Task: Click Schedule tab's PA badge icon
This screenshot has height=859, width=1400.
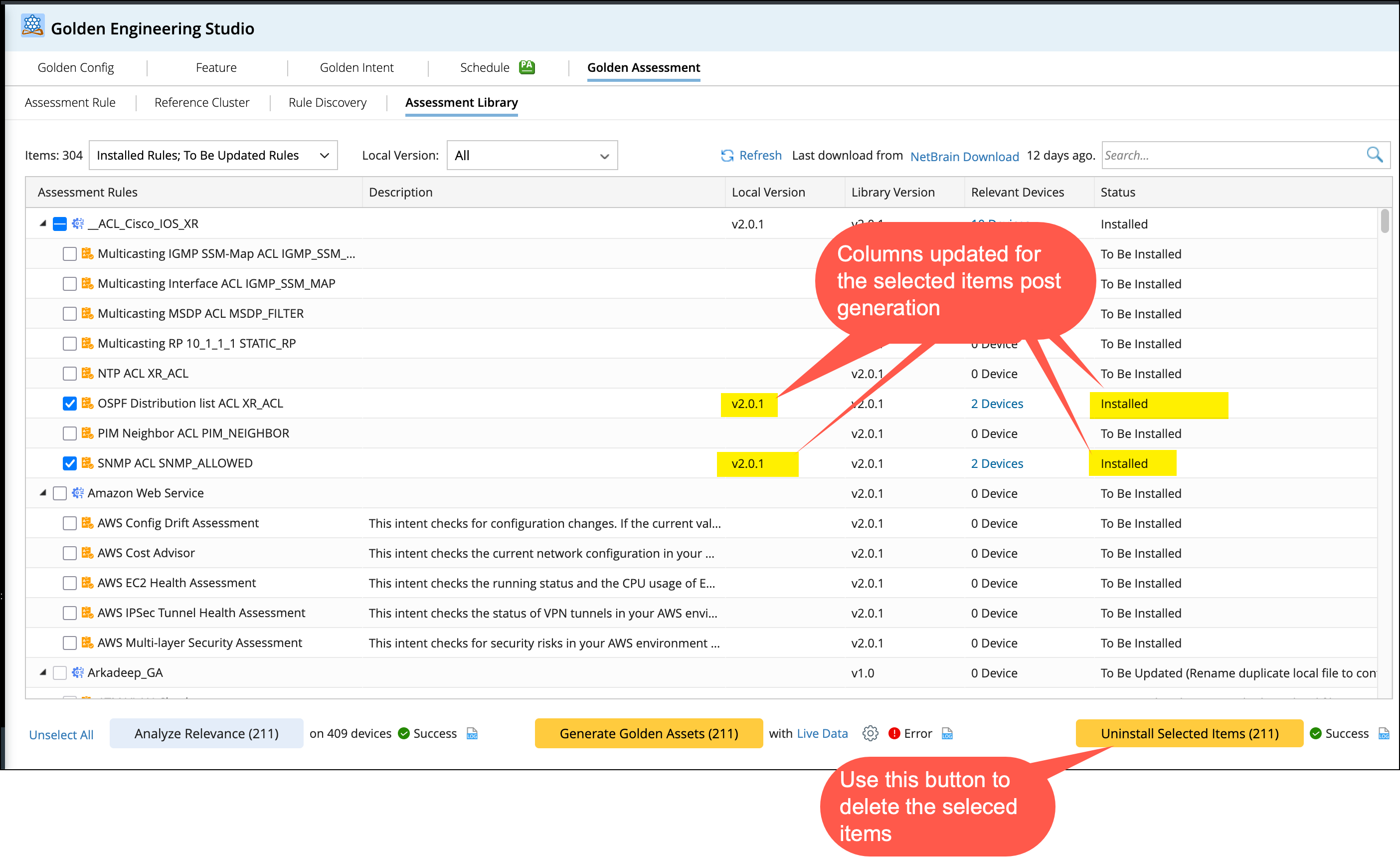Action: pyautogui.click(x=526, y=67)
